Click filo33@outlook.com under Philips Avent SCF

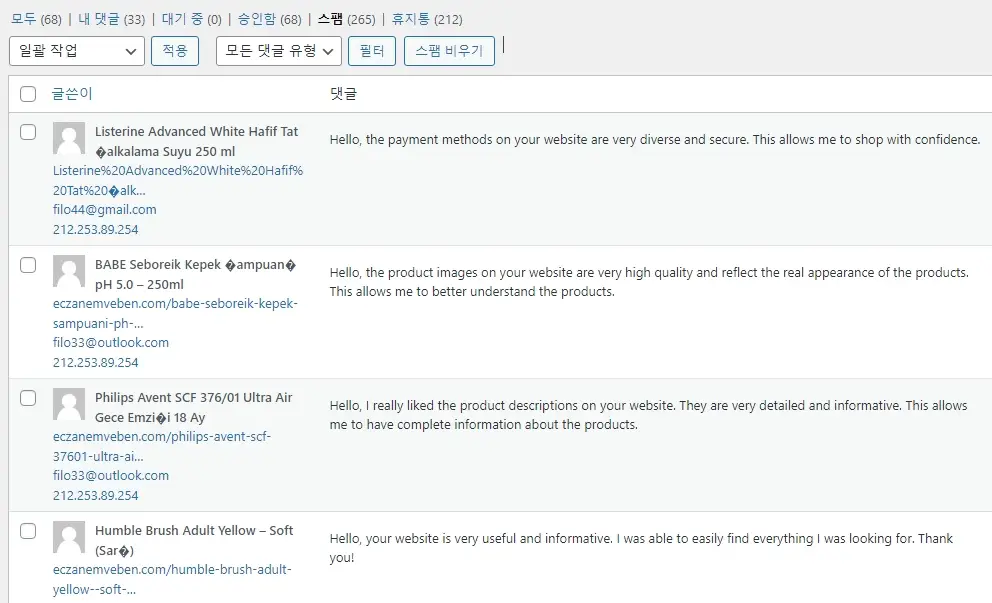pos(111,475)
